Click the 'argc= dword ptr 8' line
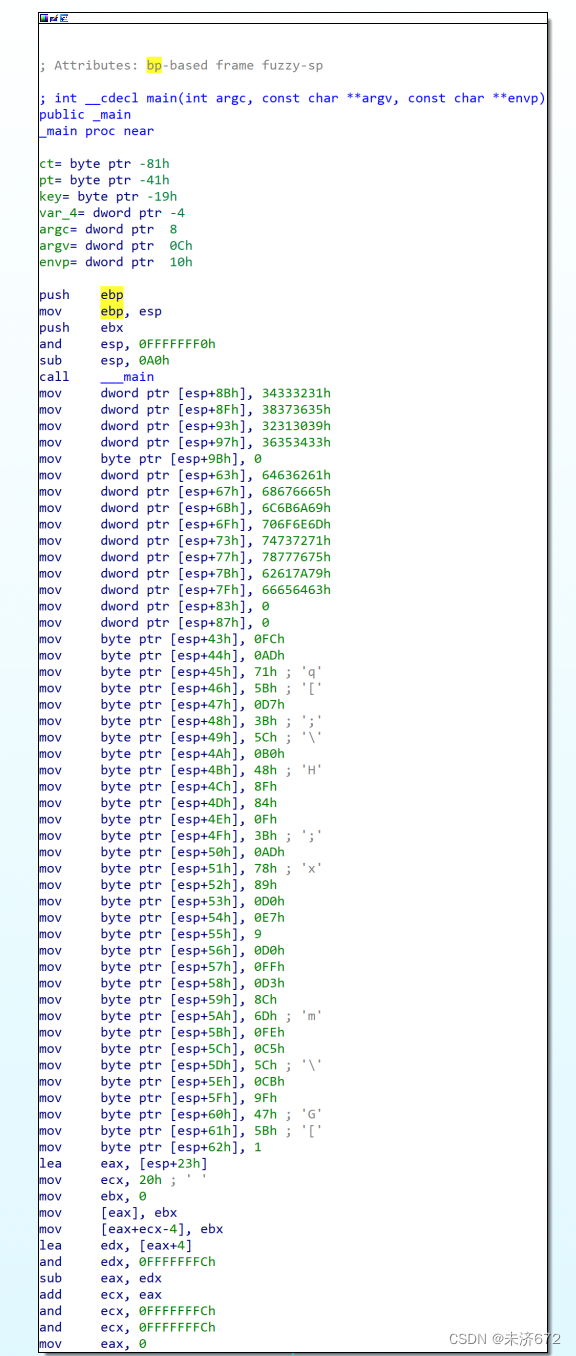Viewport: 576px width, 1356px height. 108,229
